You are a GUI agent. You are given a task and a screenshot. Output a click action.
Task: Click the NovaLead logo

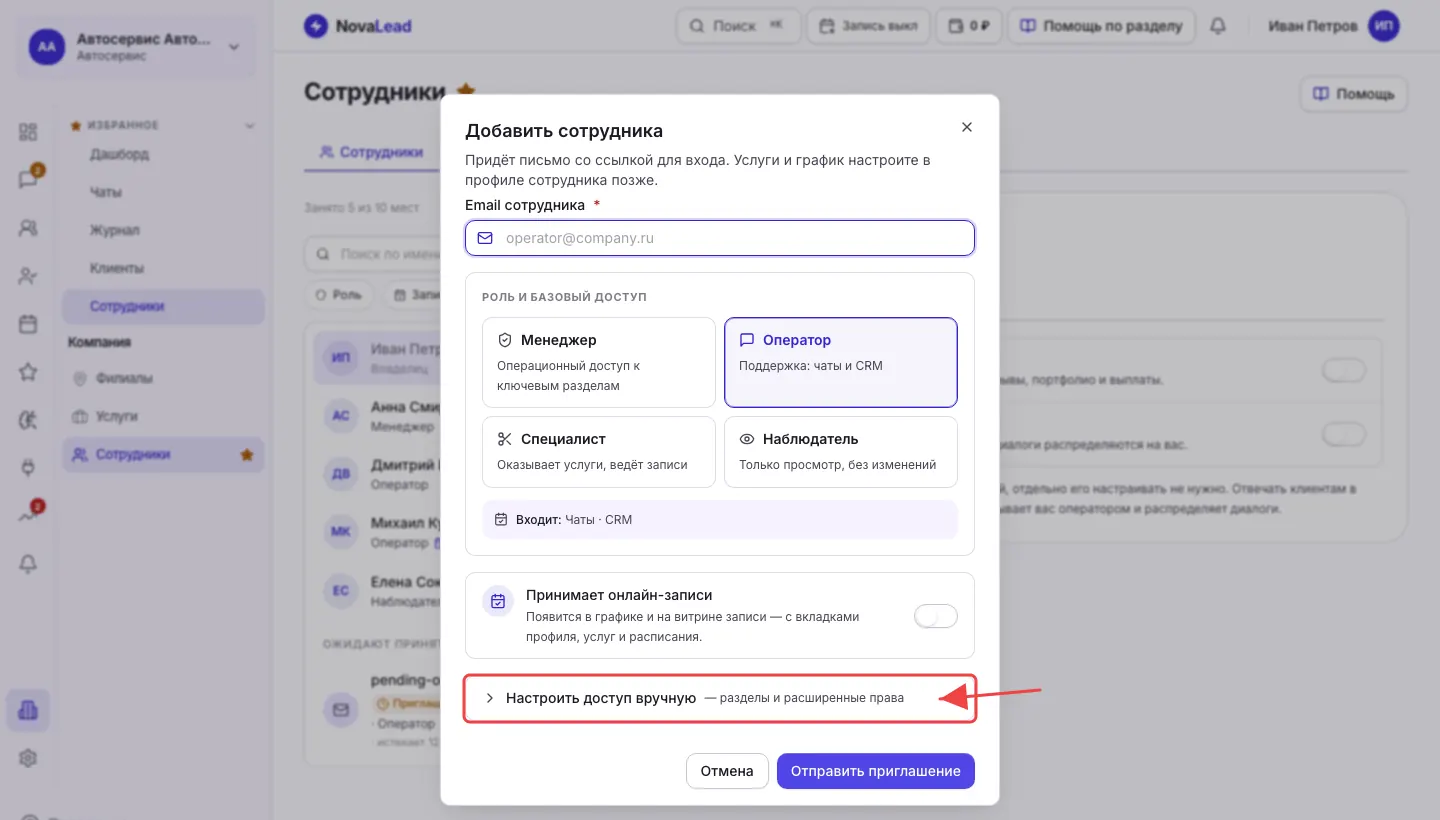click(359, 26)
